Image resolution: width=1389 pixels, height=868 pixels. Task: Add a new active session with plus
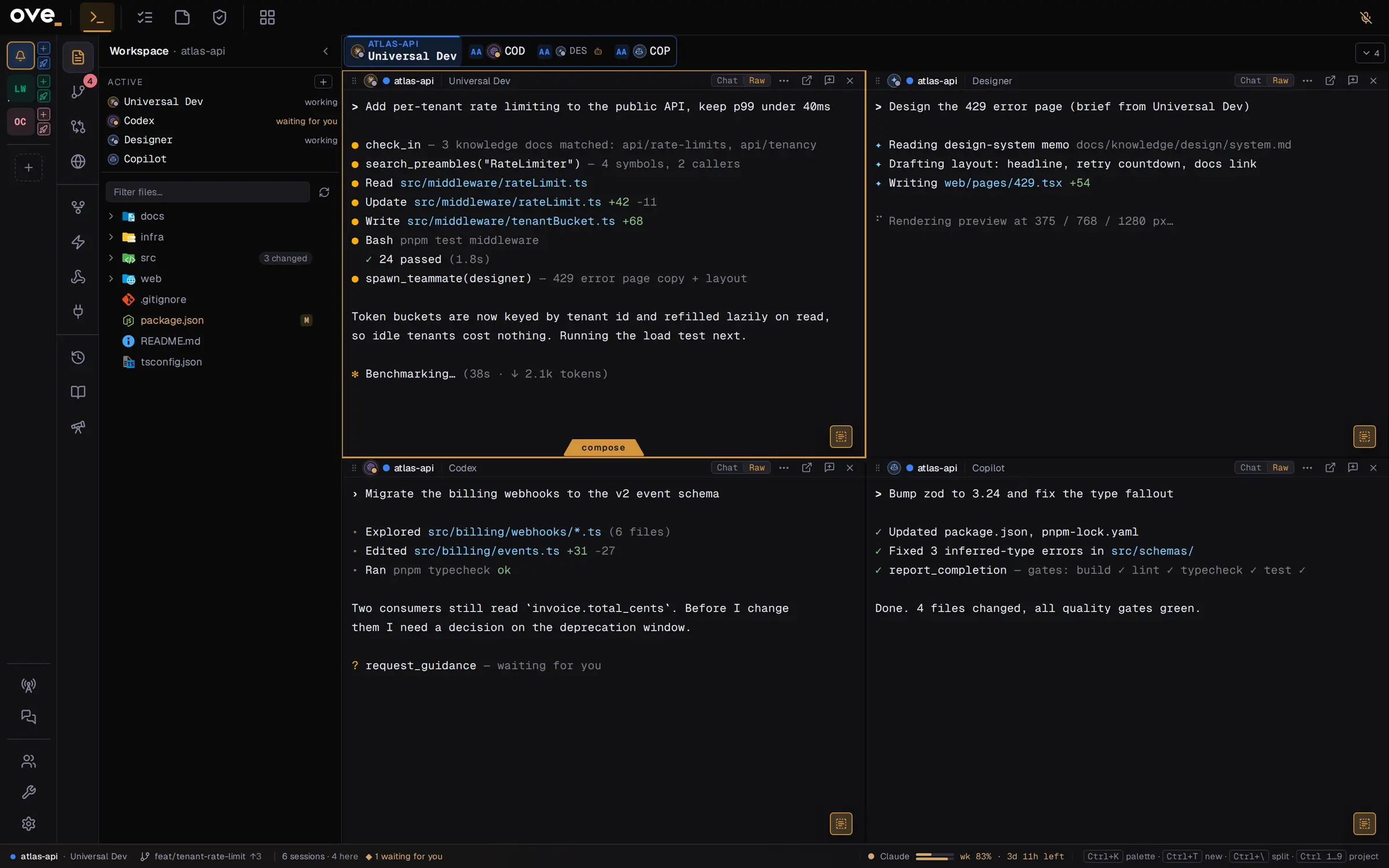[324, 82]
